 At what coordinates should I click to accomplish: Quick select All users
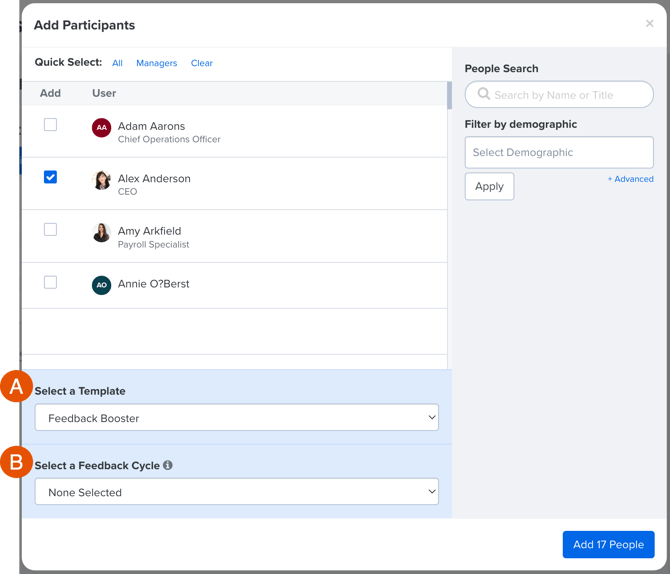tap(117, 63)
